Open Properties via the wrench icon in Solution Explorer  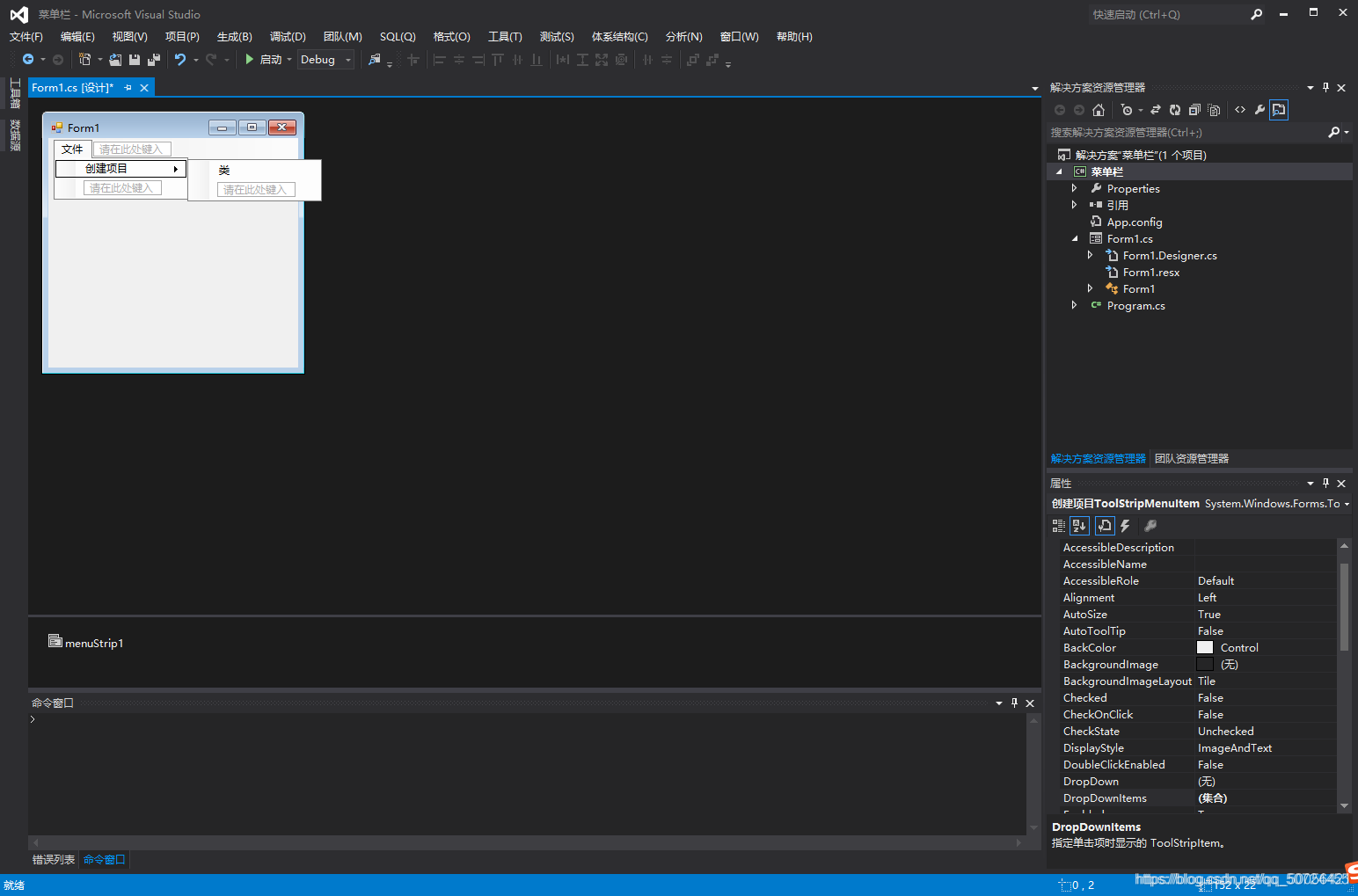point(1259,110)
